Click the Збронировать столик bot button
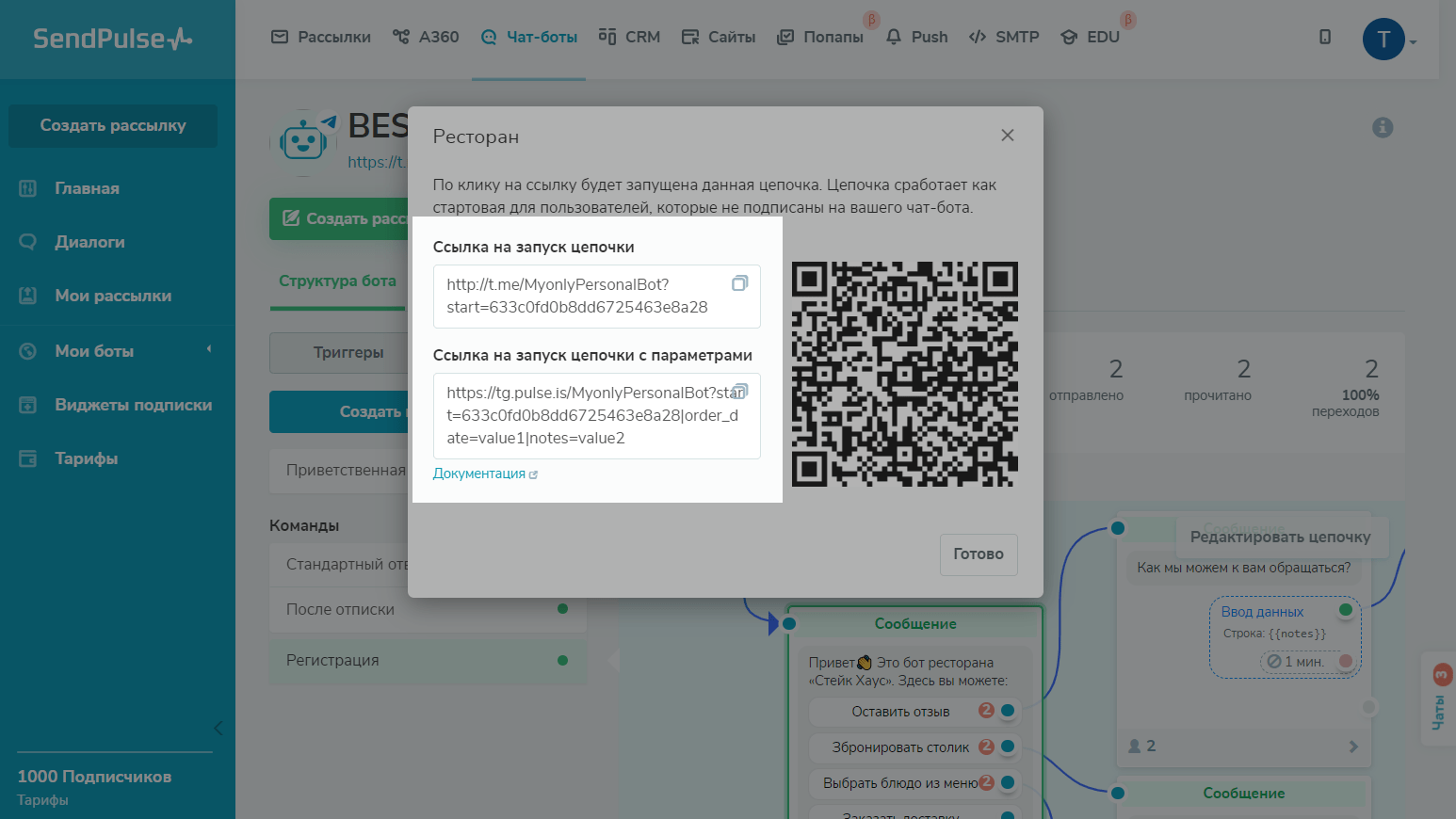 [x=914, y=747]
